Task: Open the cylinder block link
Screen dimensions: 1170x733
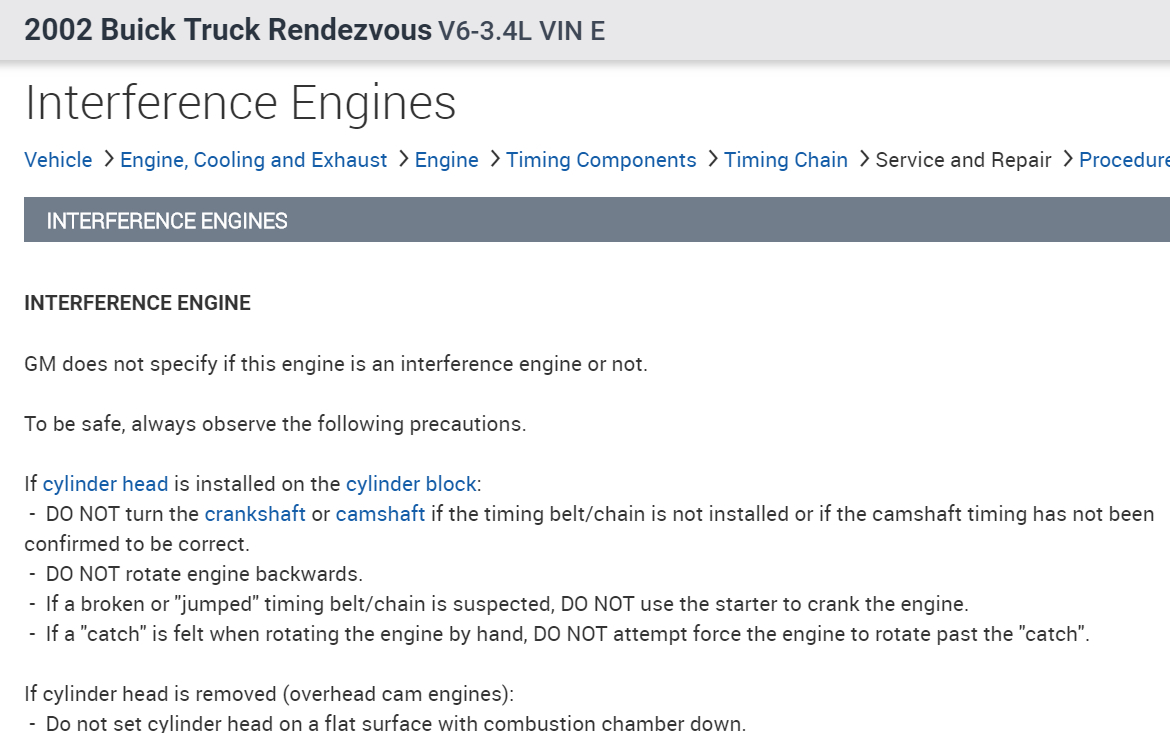Action: [410, 484]
